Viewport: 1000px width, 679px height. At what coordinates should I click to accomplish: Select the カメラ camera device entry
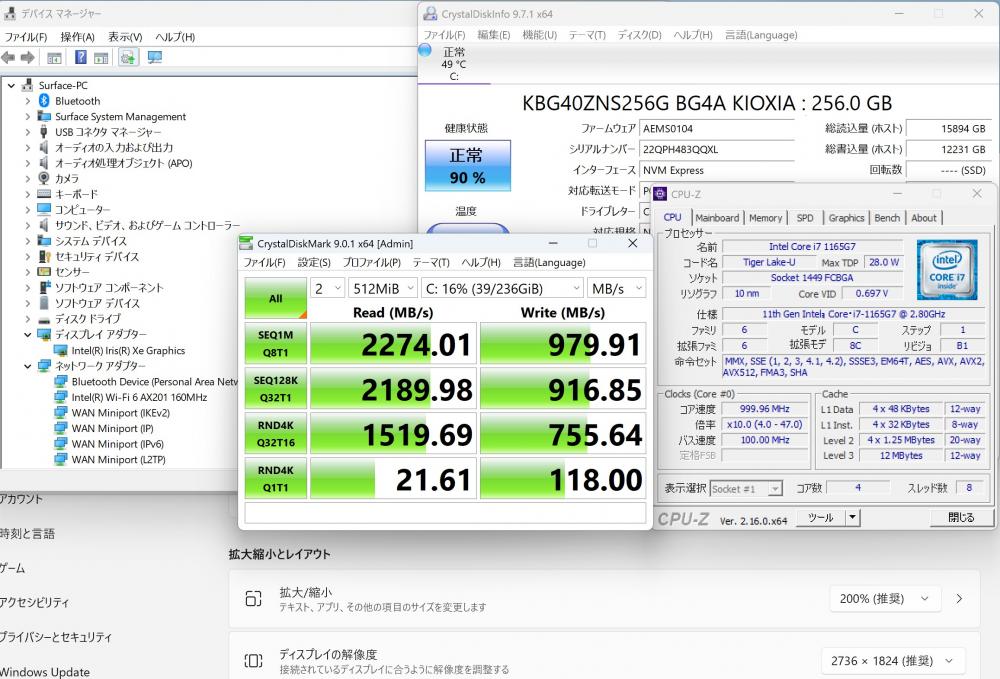(x=66, y=179)
